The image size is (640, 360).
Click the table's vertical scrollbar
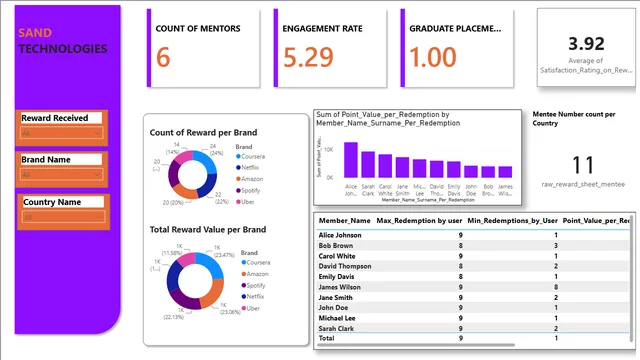pyautogui.click(x=632, y=278)
